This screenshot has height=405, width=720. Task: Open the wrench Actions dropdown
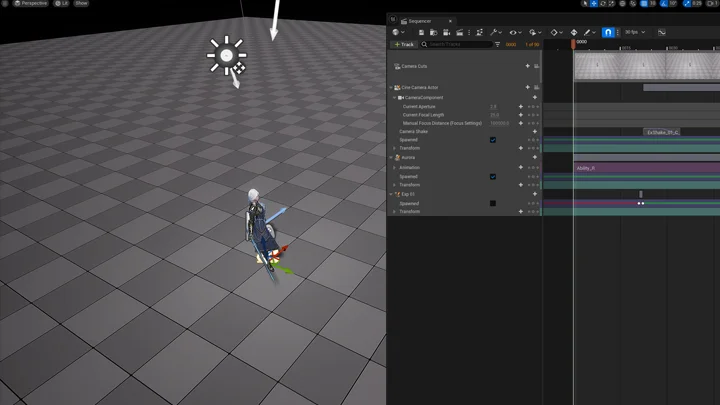tap(496, 32)
